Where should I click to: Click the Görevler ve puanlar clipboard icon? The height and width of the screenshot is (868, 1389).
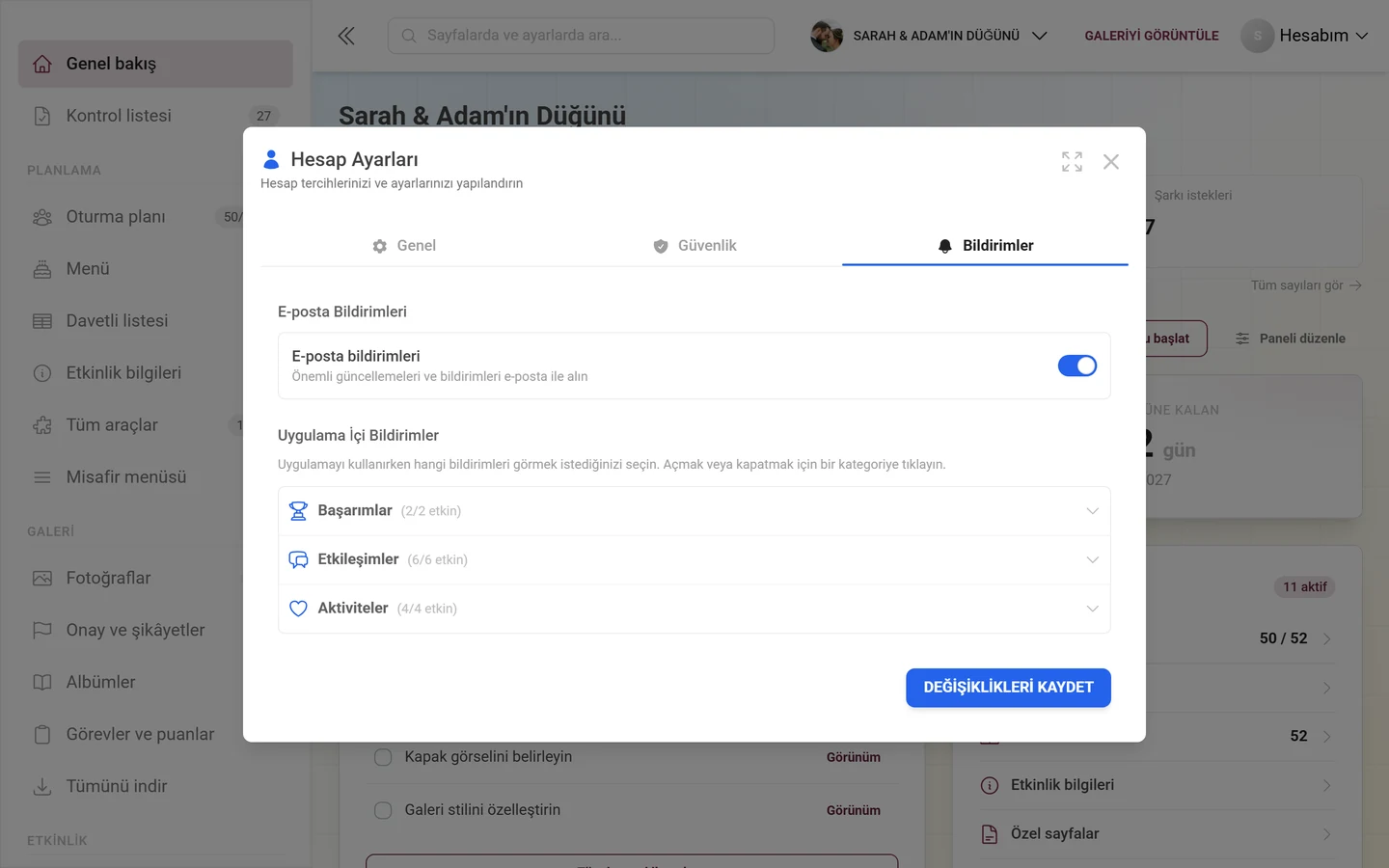pos(42,735)
